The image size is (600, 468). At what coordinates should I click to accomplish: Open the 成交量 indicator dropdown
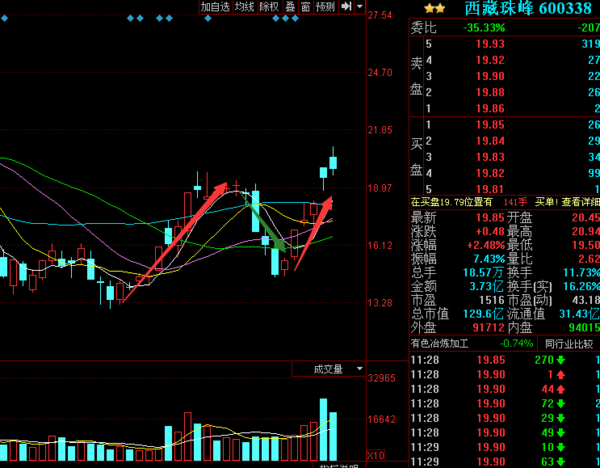[328, 369]
